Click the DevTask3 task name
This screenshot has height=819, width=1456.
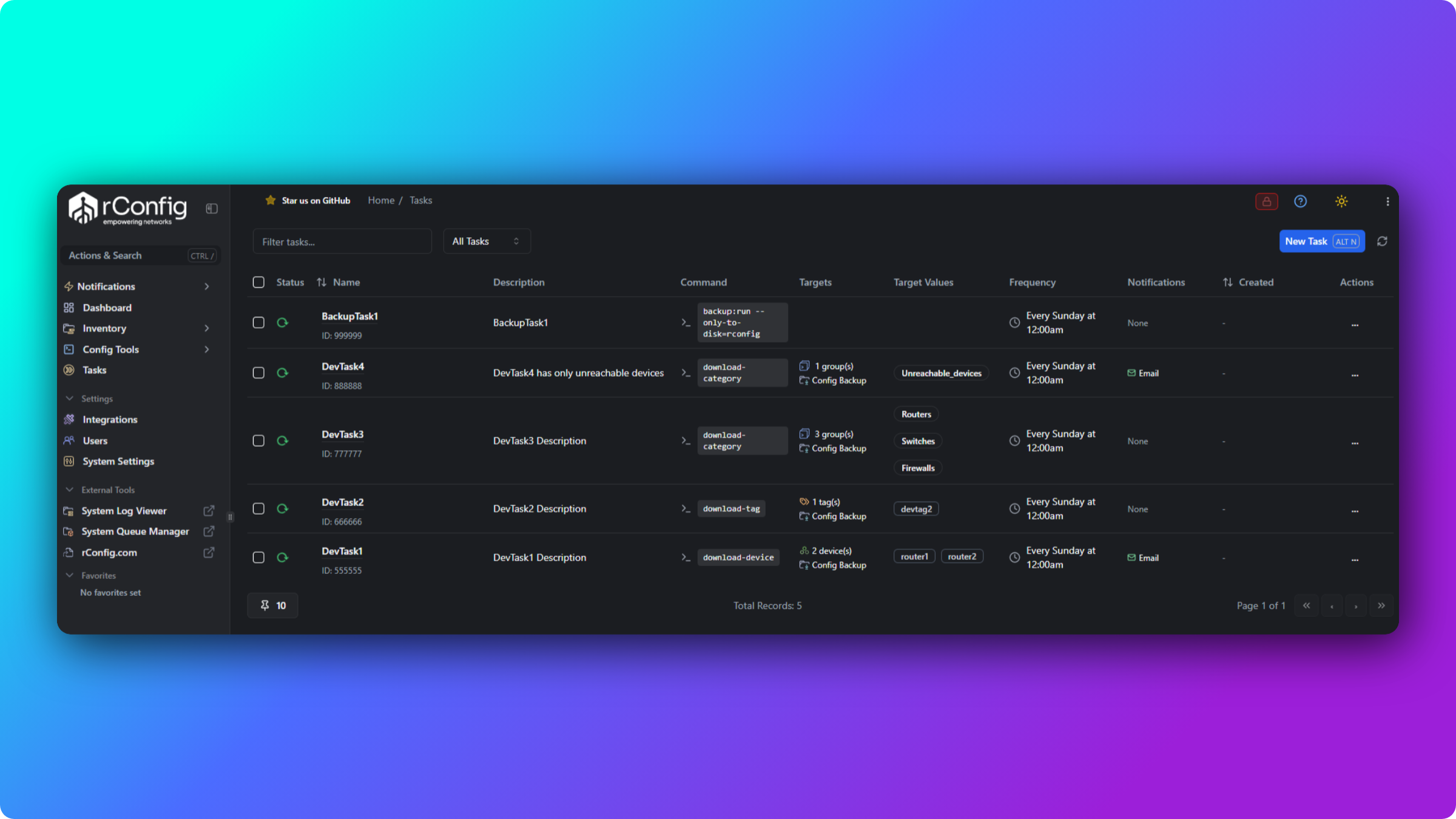coord(343,434)
